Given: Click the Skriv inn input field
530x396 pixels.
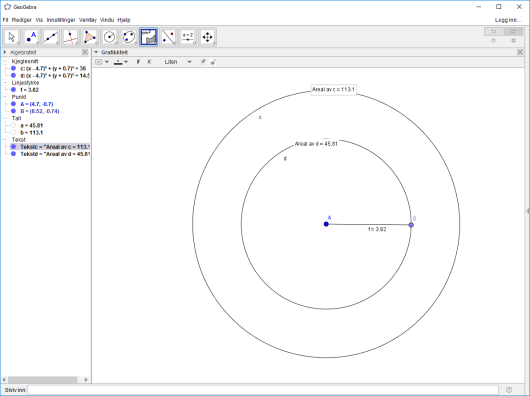Looking at the screenshot, I should click(x=263, y=390).
